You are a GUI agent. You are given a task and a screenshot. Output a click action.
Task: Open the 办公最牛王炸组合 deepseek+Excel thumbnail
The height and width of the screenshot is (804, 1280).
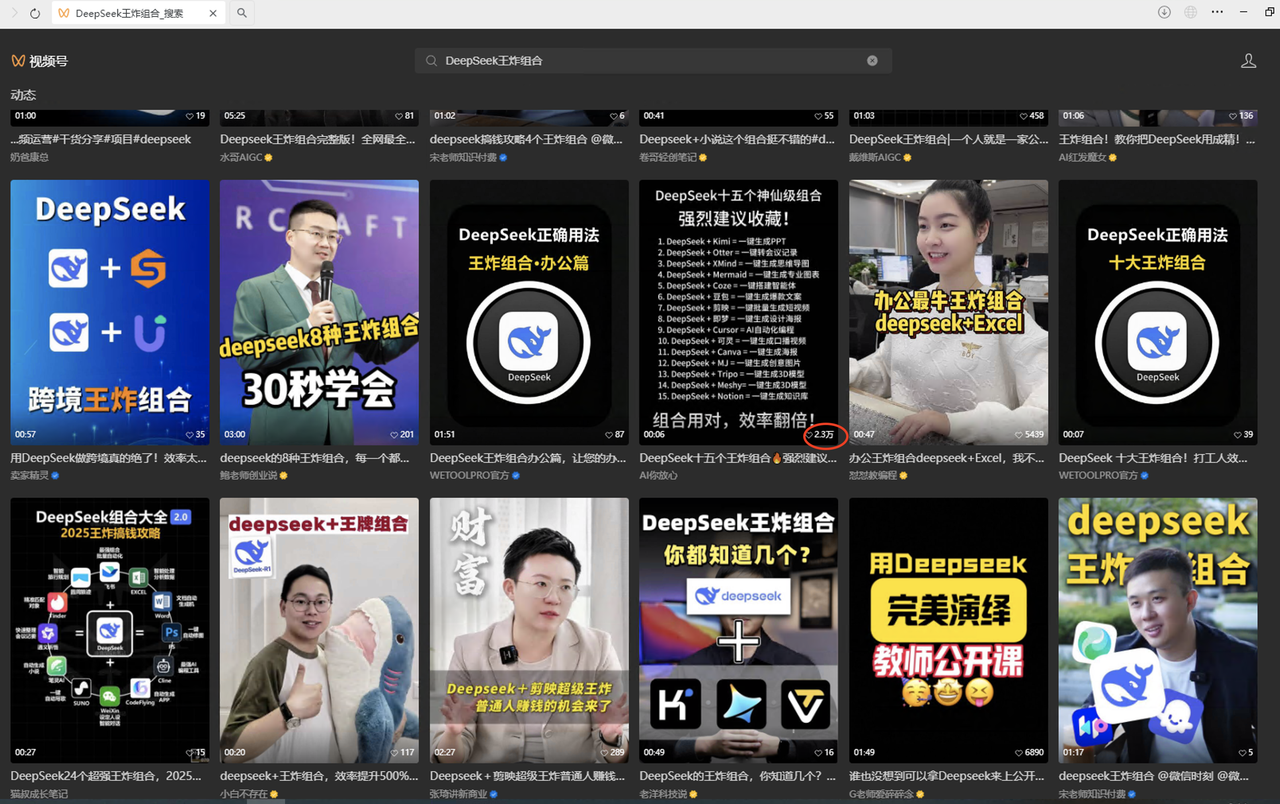949,312
